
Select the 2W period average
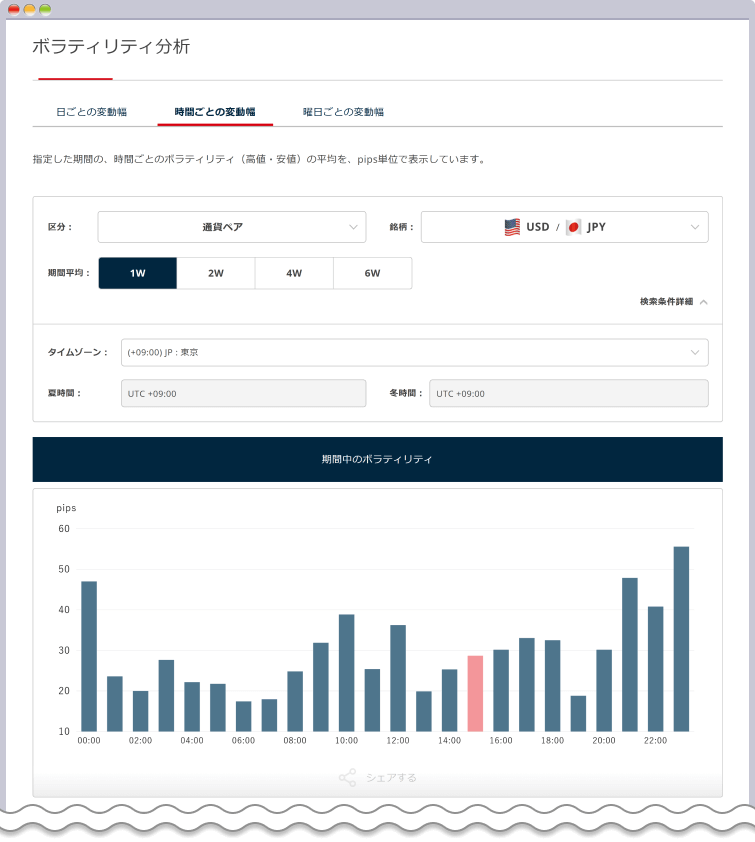(x=215, y=273)
